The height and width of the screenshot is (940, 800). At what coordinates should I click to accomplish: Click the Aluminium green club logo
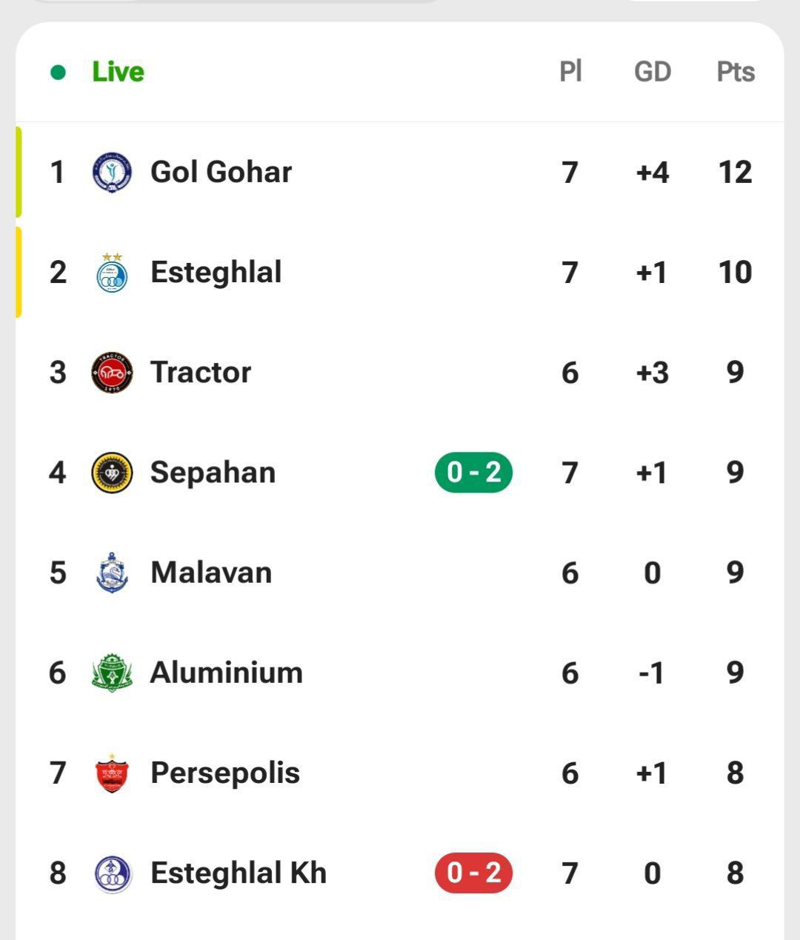click(112, 673)
